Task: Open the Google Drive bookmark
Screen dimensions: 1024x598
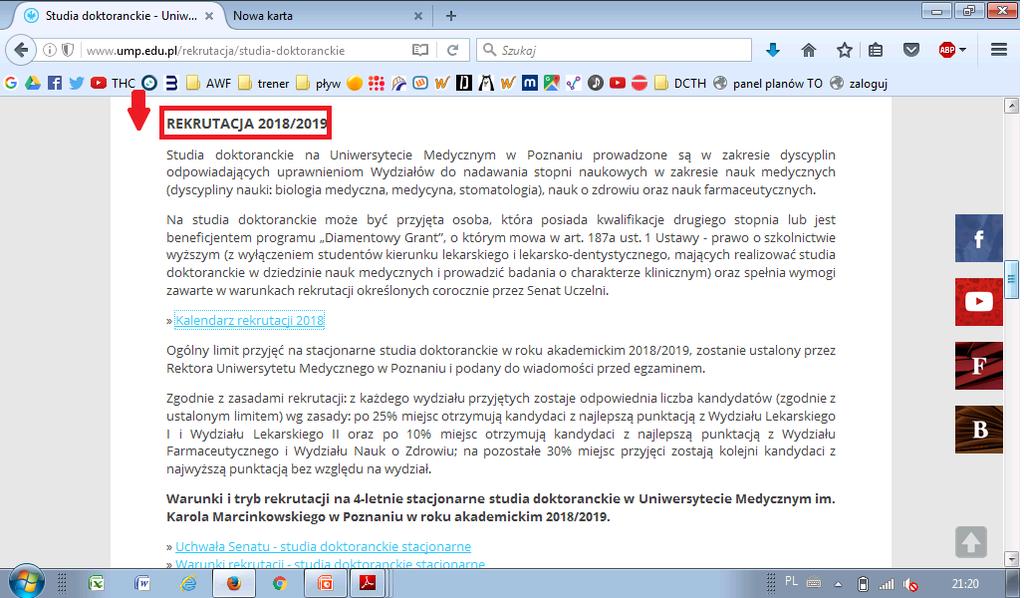Action: 33,83
